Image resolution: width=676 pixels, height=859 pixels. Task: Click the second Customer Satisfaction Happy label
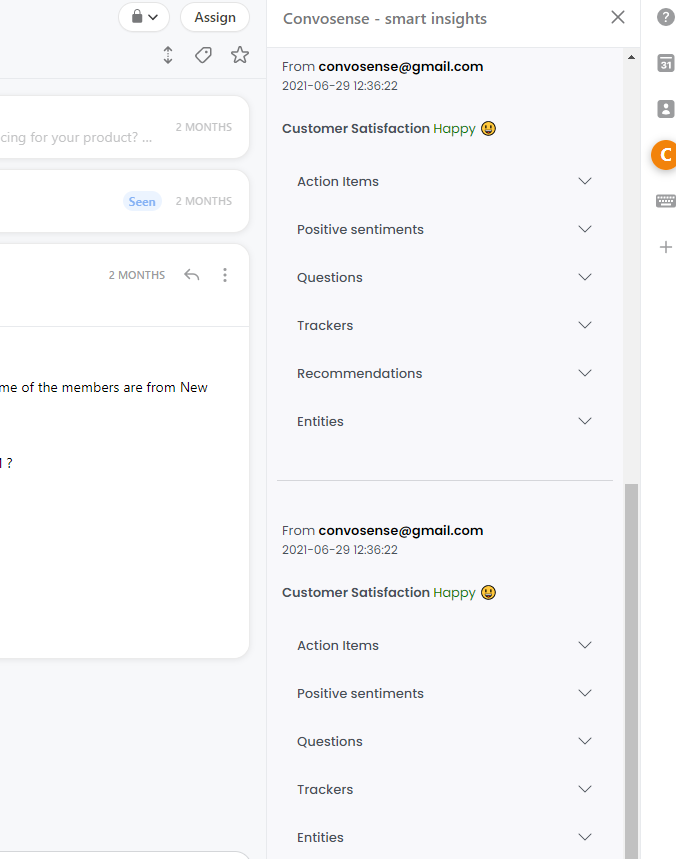click(x=388, y=593)
